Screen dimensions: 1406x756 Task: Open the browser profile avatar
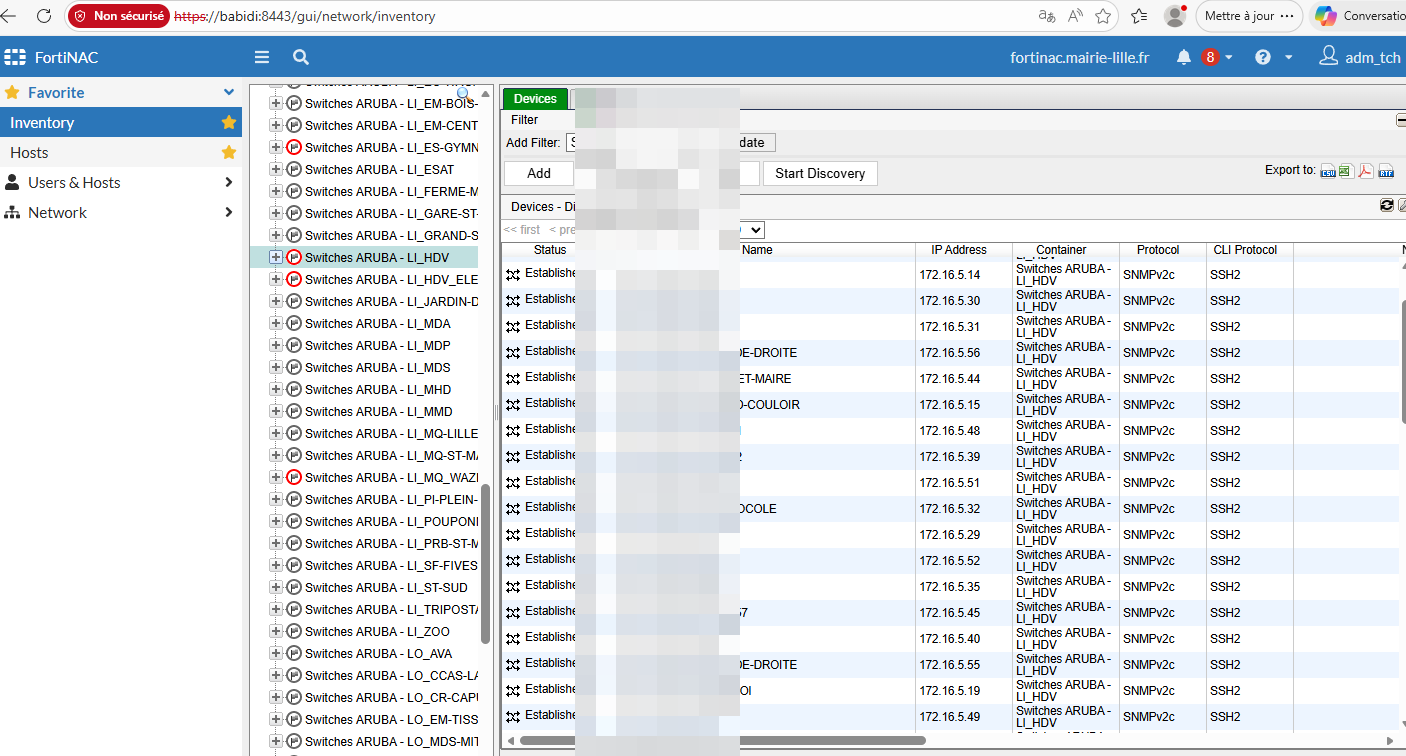point(1175,16)
